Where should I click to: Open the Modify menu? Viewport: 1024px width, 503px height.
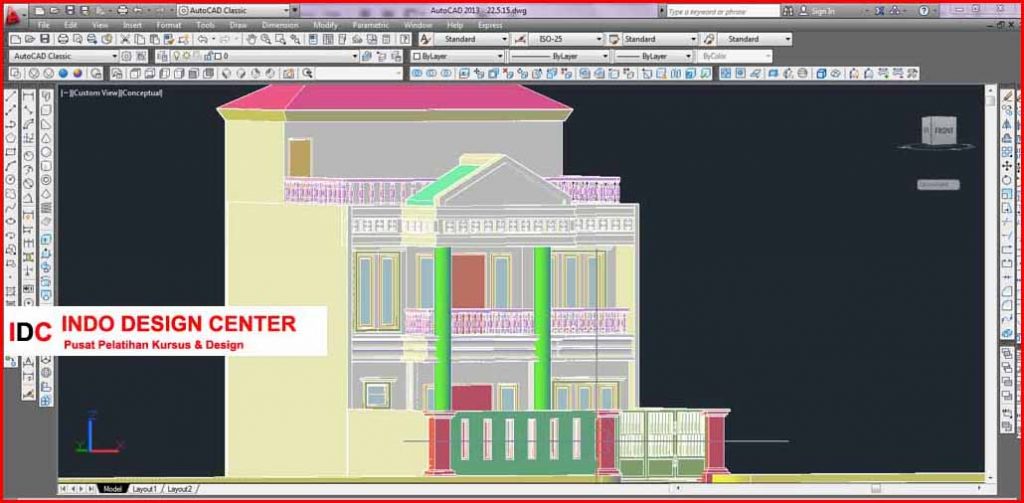[325, 25]
